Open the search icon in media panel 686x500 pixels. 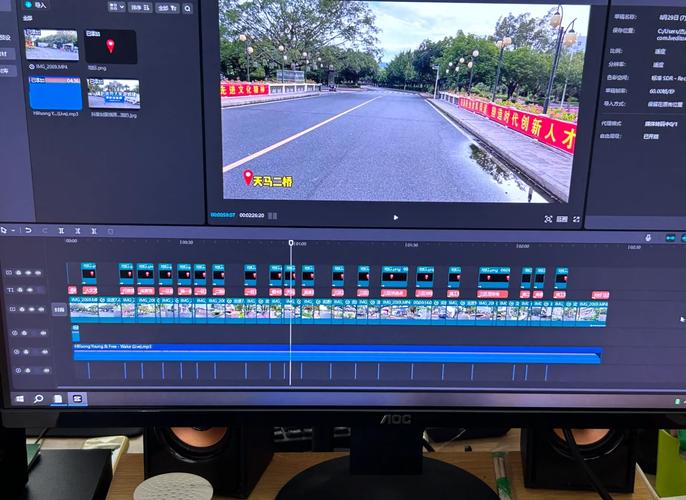click(x=187, y=8)
